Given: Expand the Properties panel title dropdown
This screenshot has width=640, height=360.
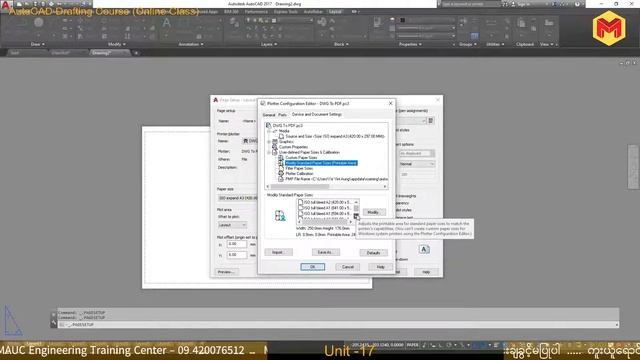Looking at the screenshot, I should point(410,44).
